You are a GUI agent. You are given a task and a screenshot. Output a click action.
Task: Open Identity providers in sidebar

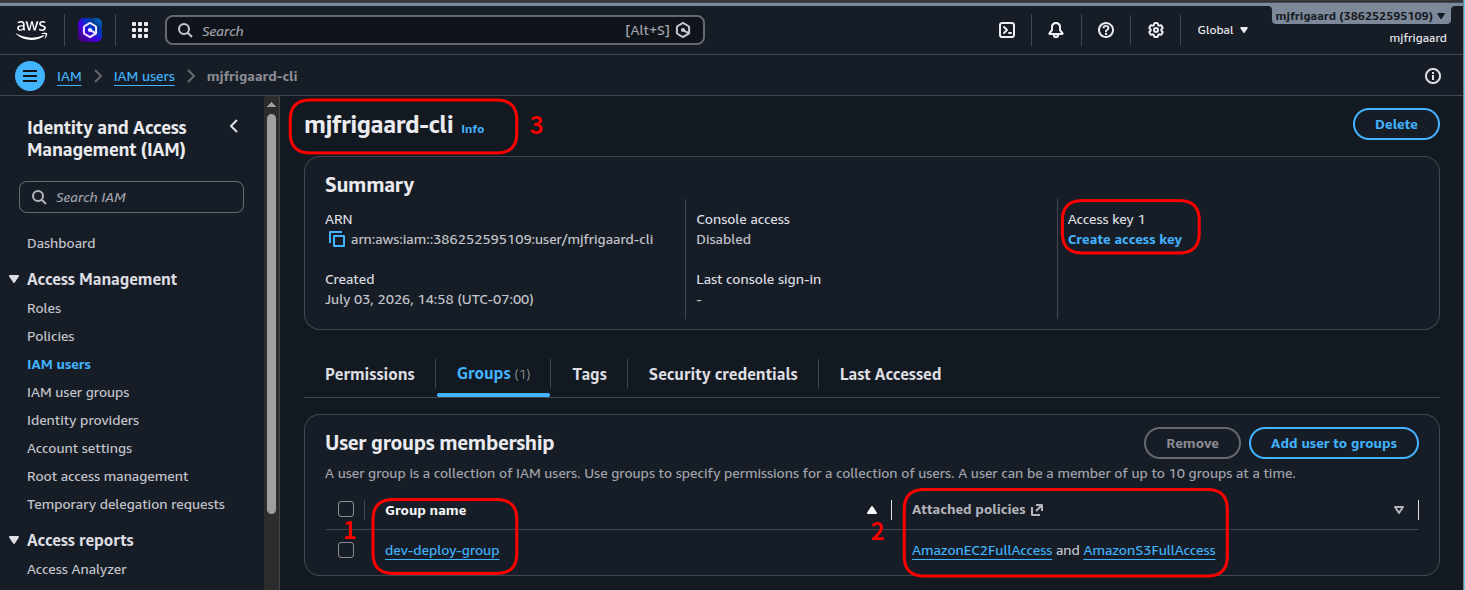pos(83,420)
